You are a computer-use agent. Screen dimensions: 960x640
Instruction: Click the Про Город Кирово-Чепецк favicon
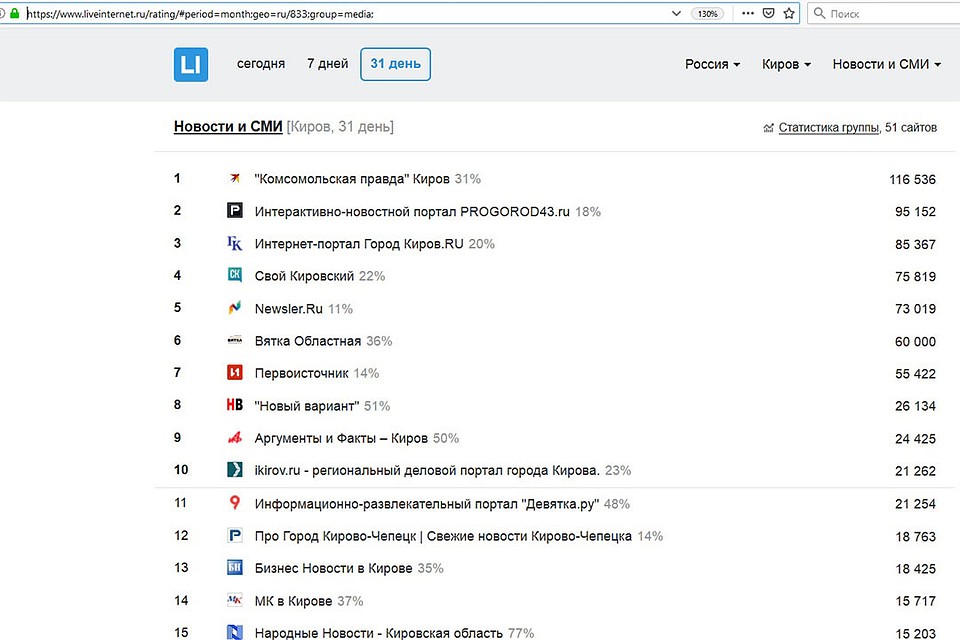point(234,535)
